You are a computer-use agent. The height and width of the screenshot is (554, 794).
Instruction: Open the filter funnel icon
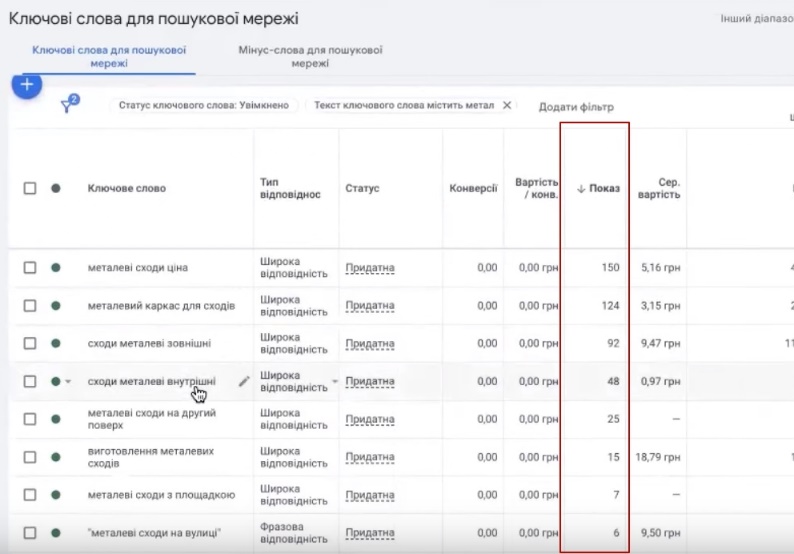(68, 106)
